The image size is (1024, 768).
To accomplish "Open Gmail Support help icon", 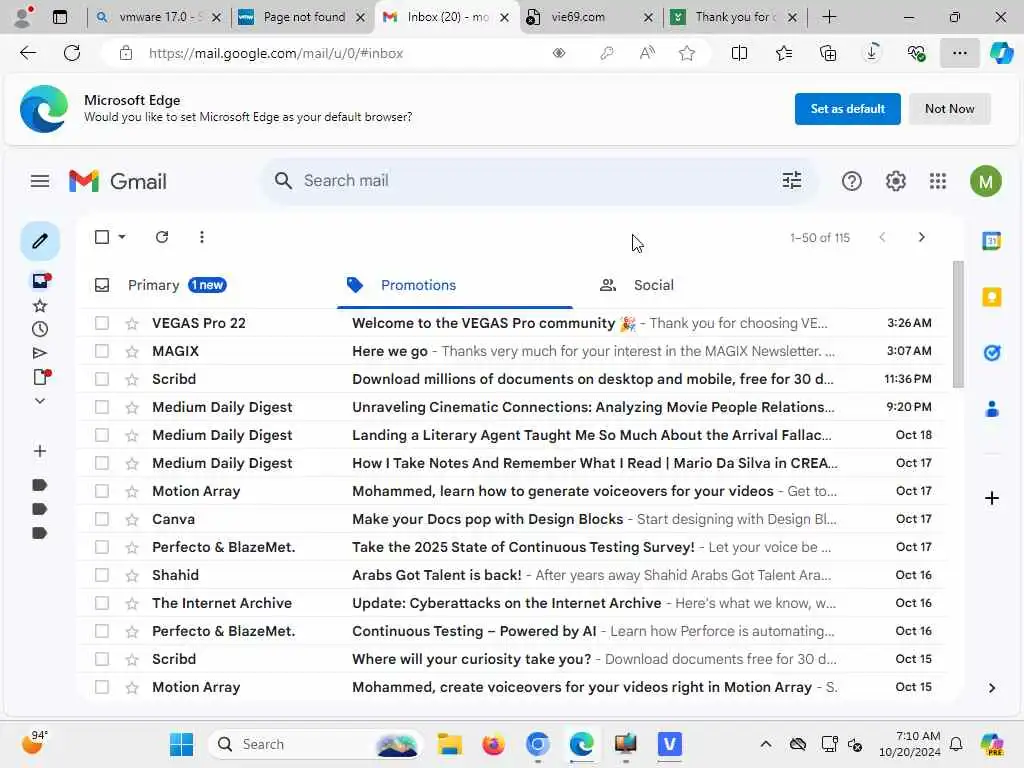I will tap(852, 181).
